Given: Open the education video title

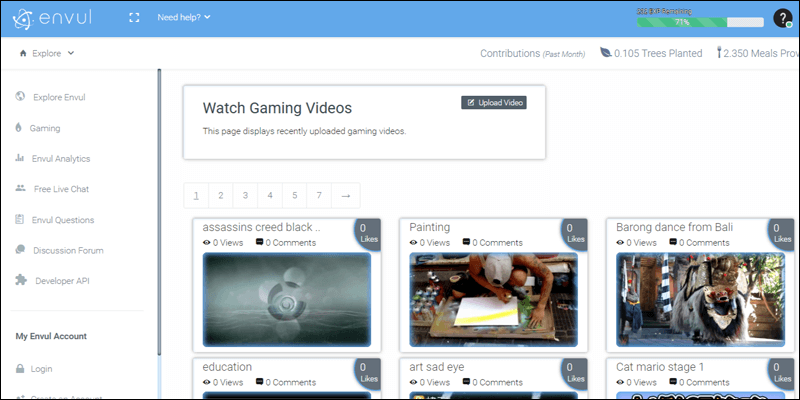Looking at the screenshot, I should tap(227, 367).
